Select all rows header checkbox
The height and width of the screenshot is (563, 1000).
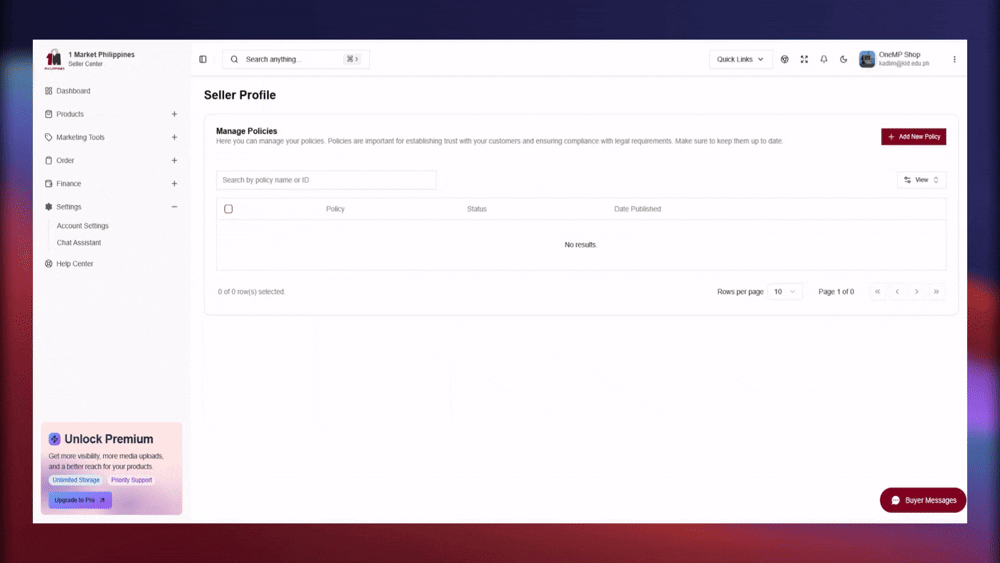228,209
